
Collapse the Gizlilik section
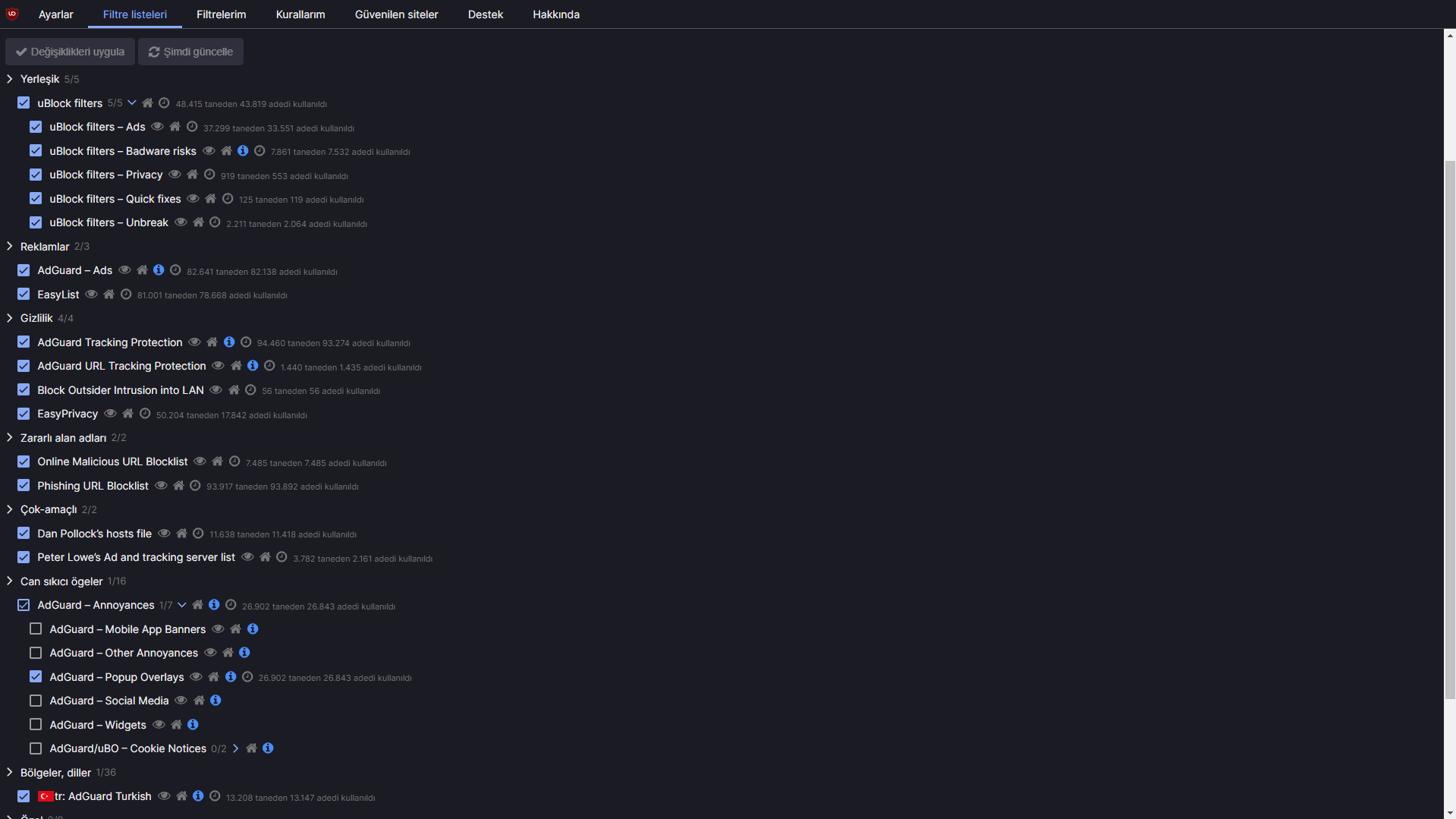pos(10,318)
